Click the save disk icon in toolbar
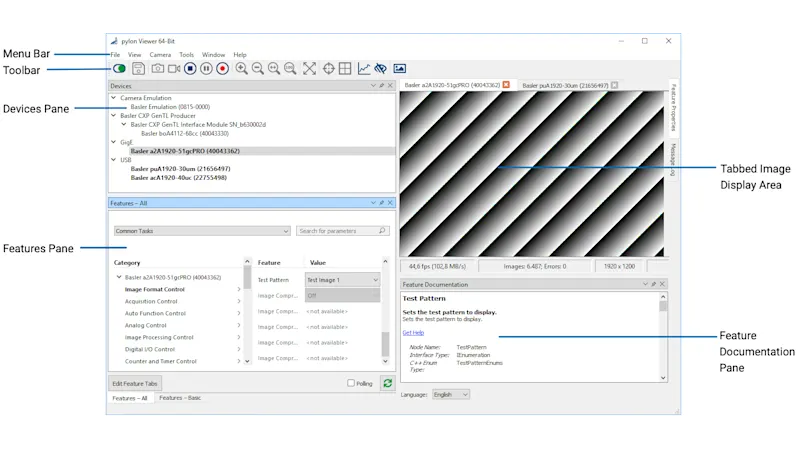Screen dimensions: 800x450 point(138,69)
